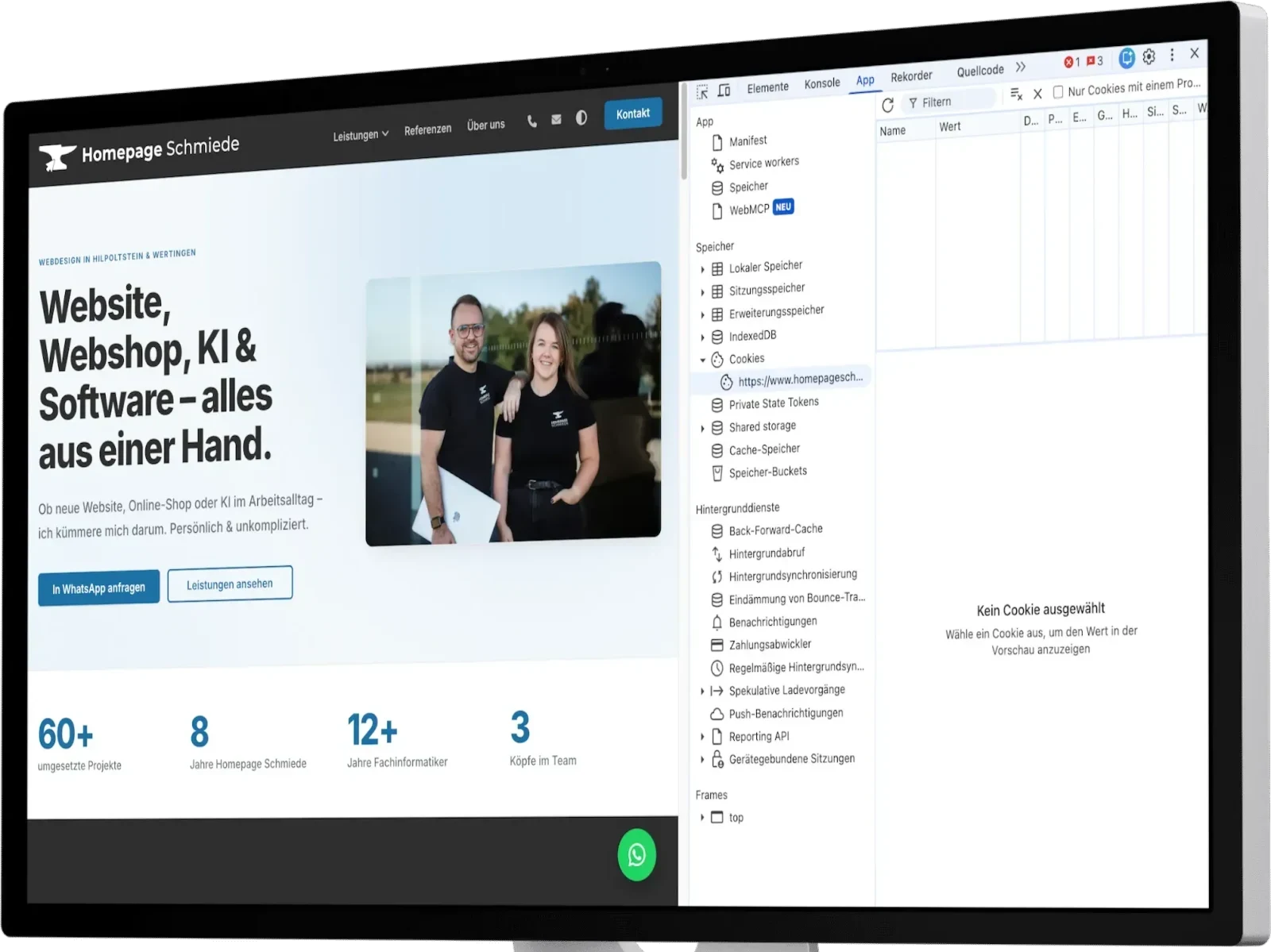Switch to the Elemente tab
This screenshot has height=952, width=1271.
point(767,87)
